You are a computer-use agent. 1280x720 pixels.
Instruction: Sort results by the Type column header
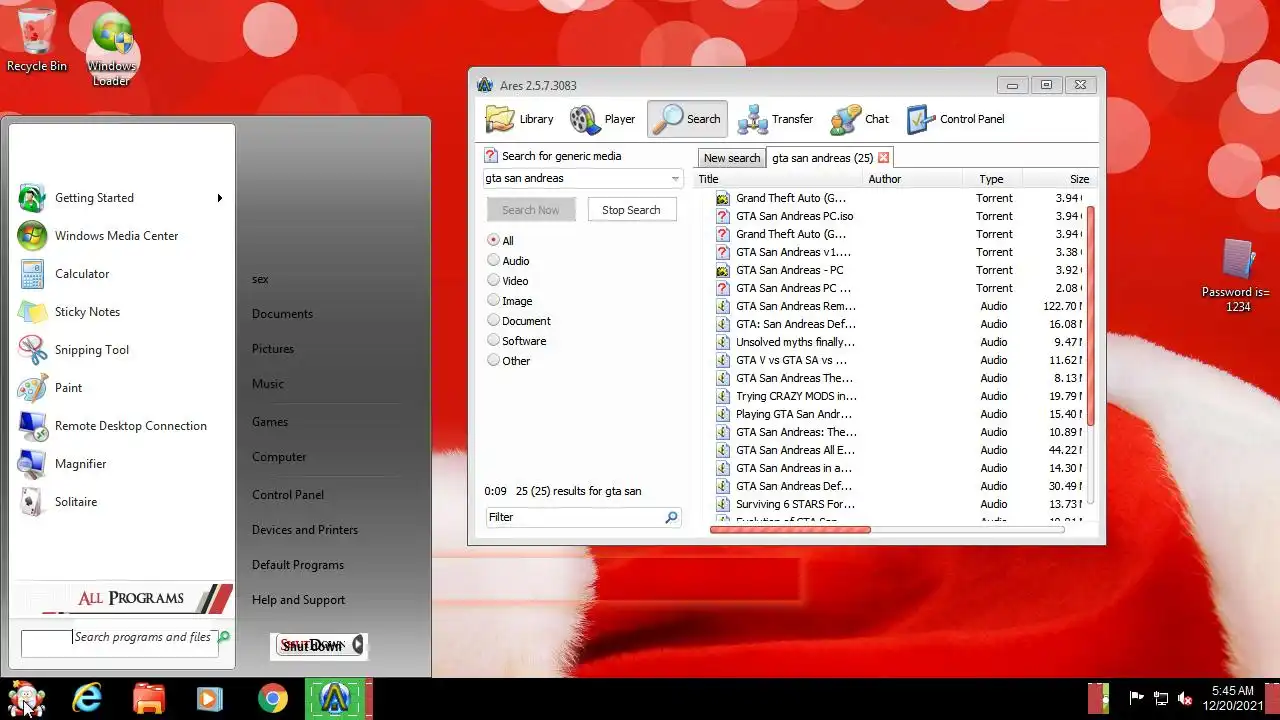coord(991,179)
